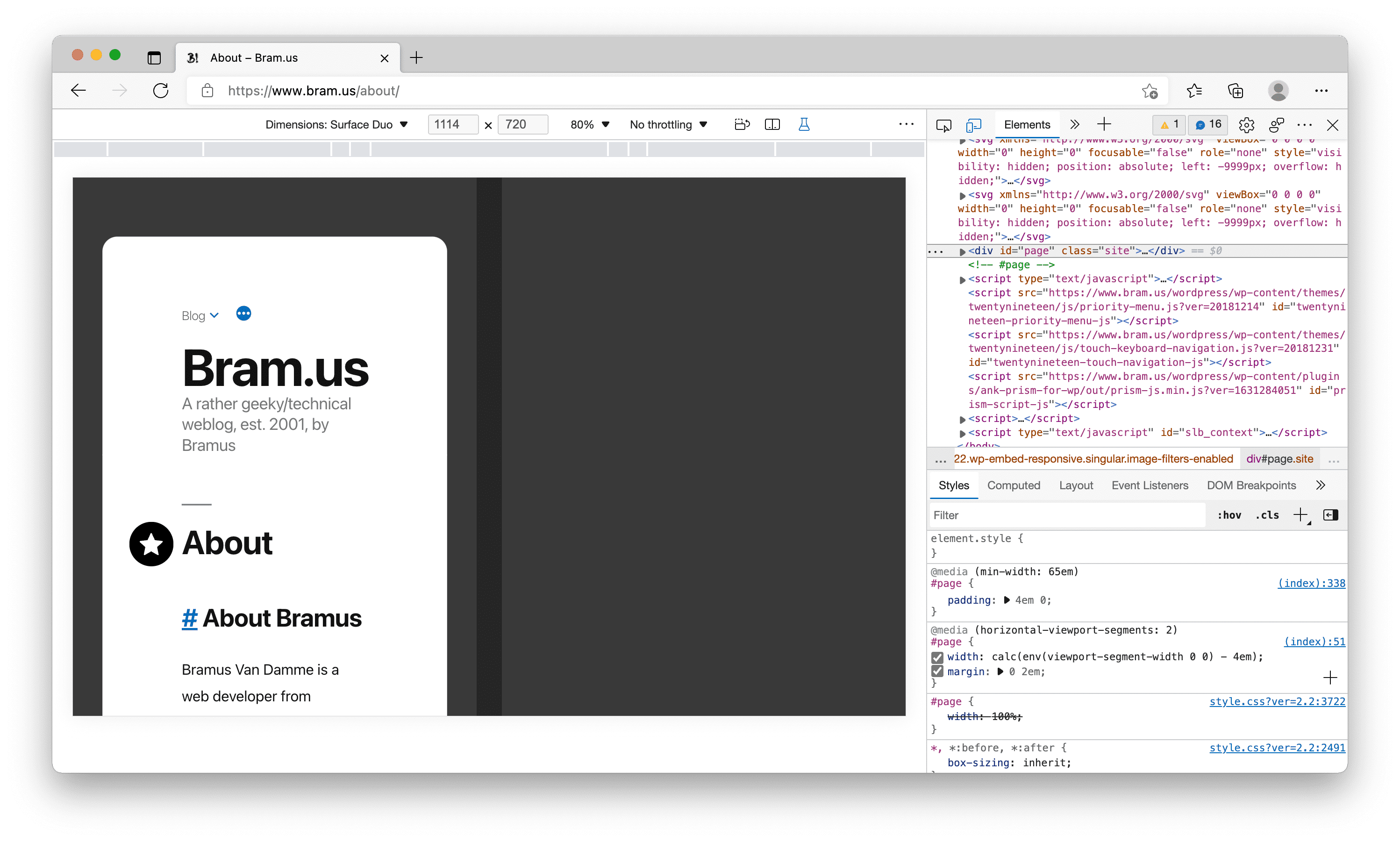Click the :hov force state button
Image resolution: width=1400 pixels, height=842 pixels.
1229,515
